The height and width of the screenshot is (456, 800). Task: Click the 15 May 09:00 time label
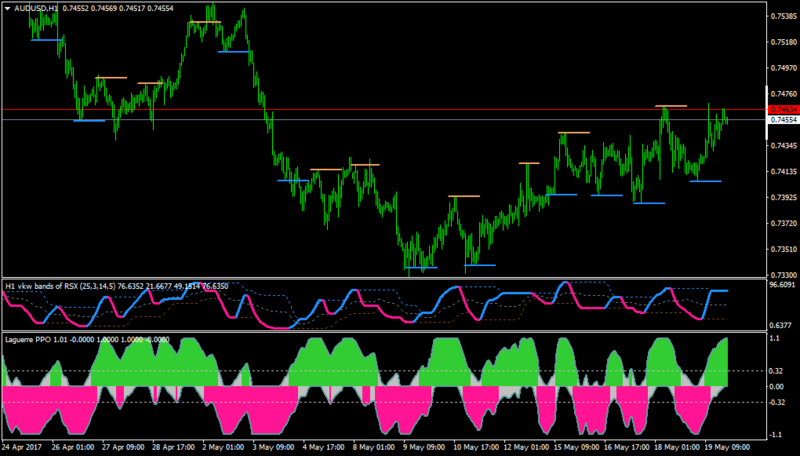(577, 447)
